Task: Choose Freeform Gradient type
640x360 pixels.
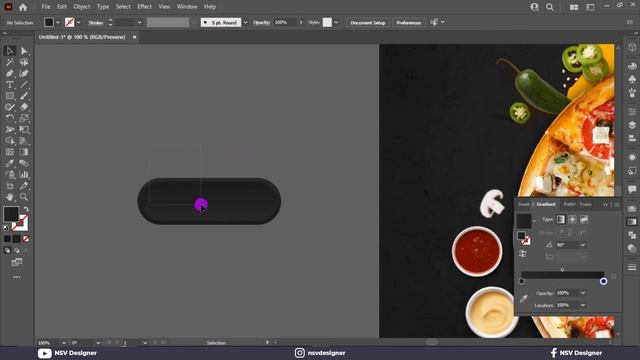Action: 584,220
